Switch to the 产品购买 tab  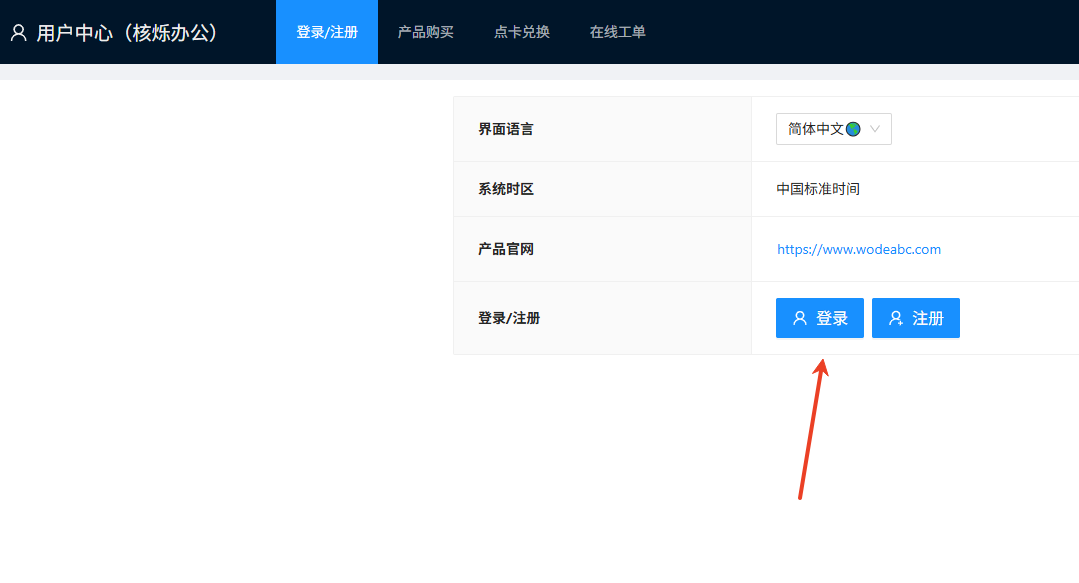(426, 32)
